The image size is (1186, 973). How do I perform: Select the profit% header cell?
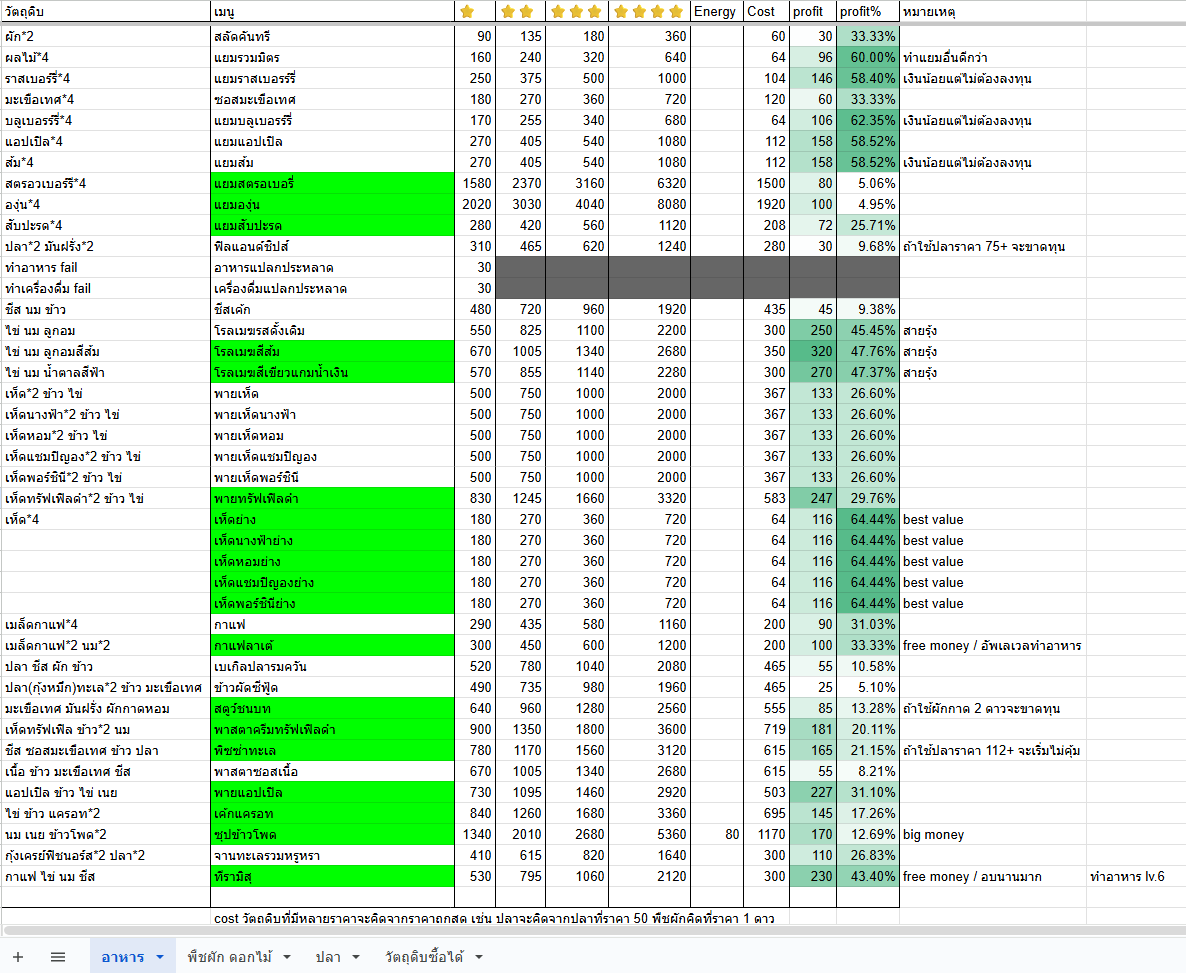(868, 11)
